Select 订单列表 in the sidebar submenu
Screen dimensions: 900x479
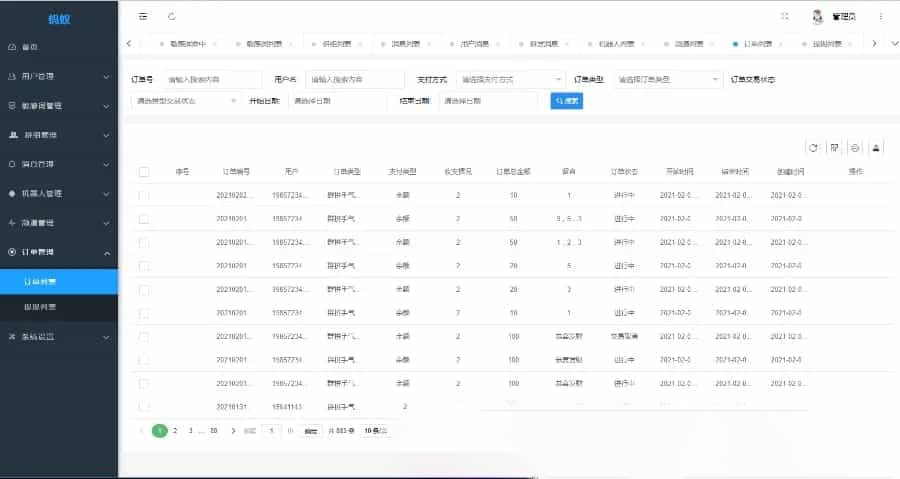pos(59,281)
